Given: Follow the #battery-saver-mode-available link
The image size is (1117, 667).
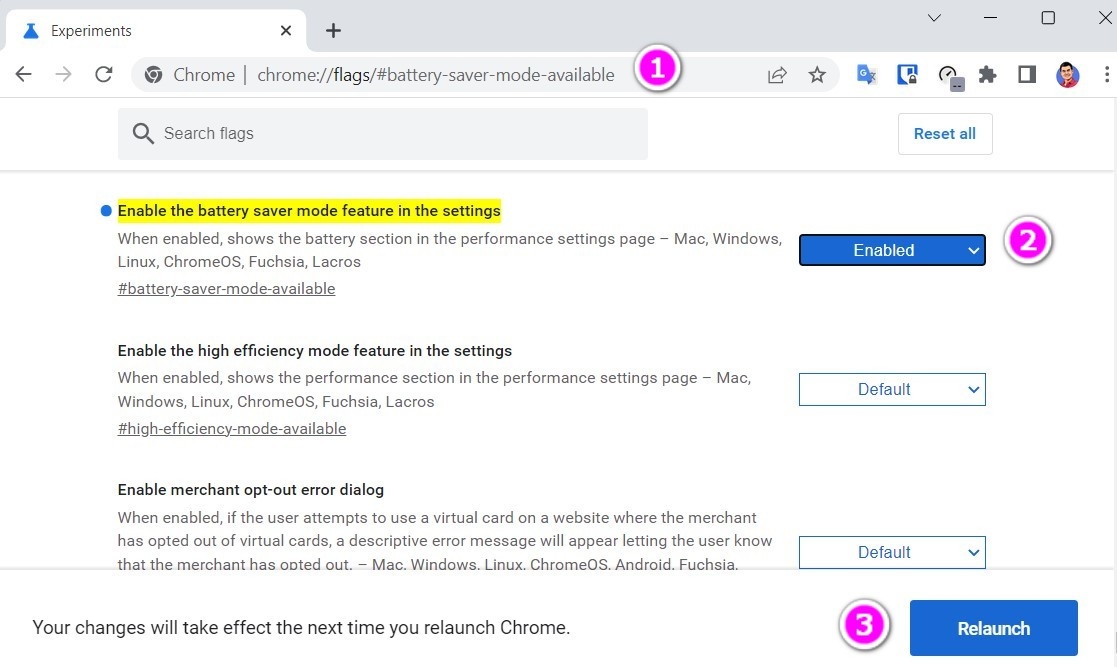Looking at the screenshot, I should (227, 289).
